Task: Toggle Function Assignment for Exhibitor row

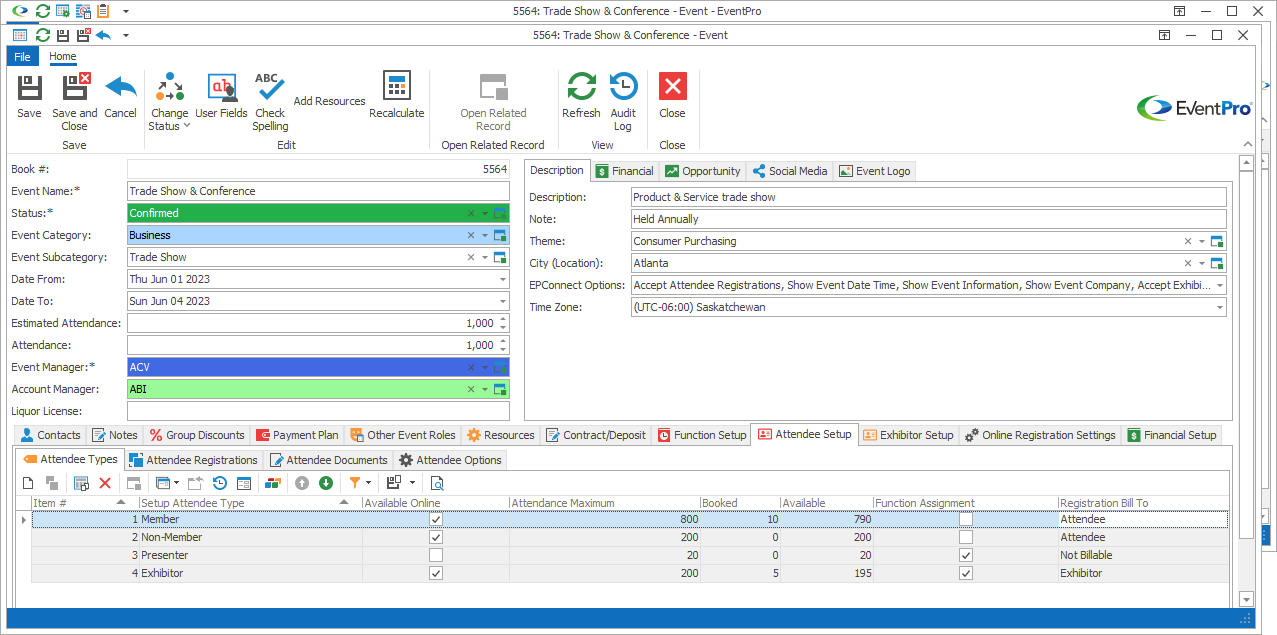Action: (965, 574)
